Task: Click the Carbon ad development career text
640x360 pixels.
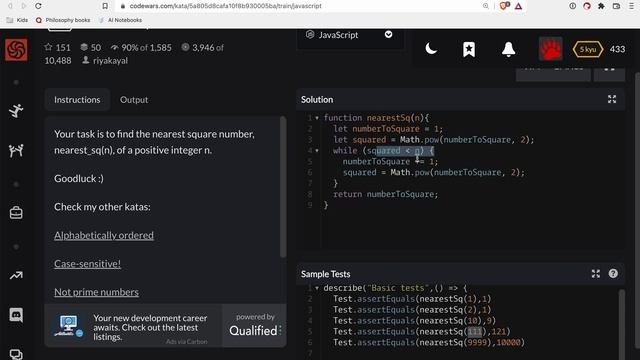Action: point(150,327)
